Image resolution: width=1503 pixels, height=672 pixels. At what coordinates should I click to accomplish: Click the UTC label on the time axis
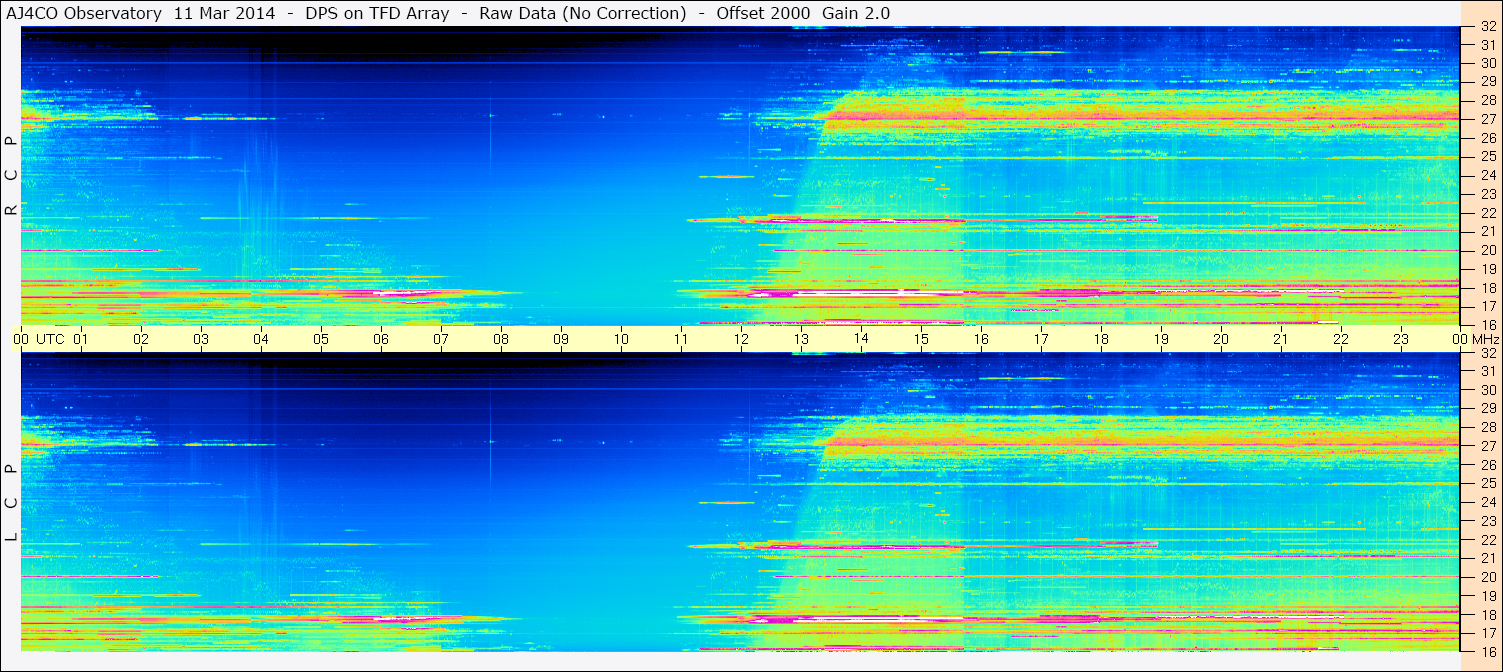click(51, 339)
